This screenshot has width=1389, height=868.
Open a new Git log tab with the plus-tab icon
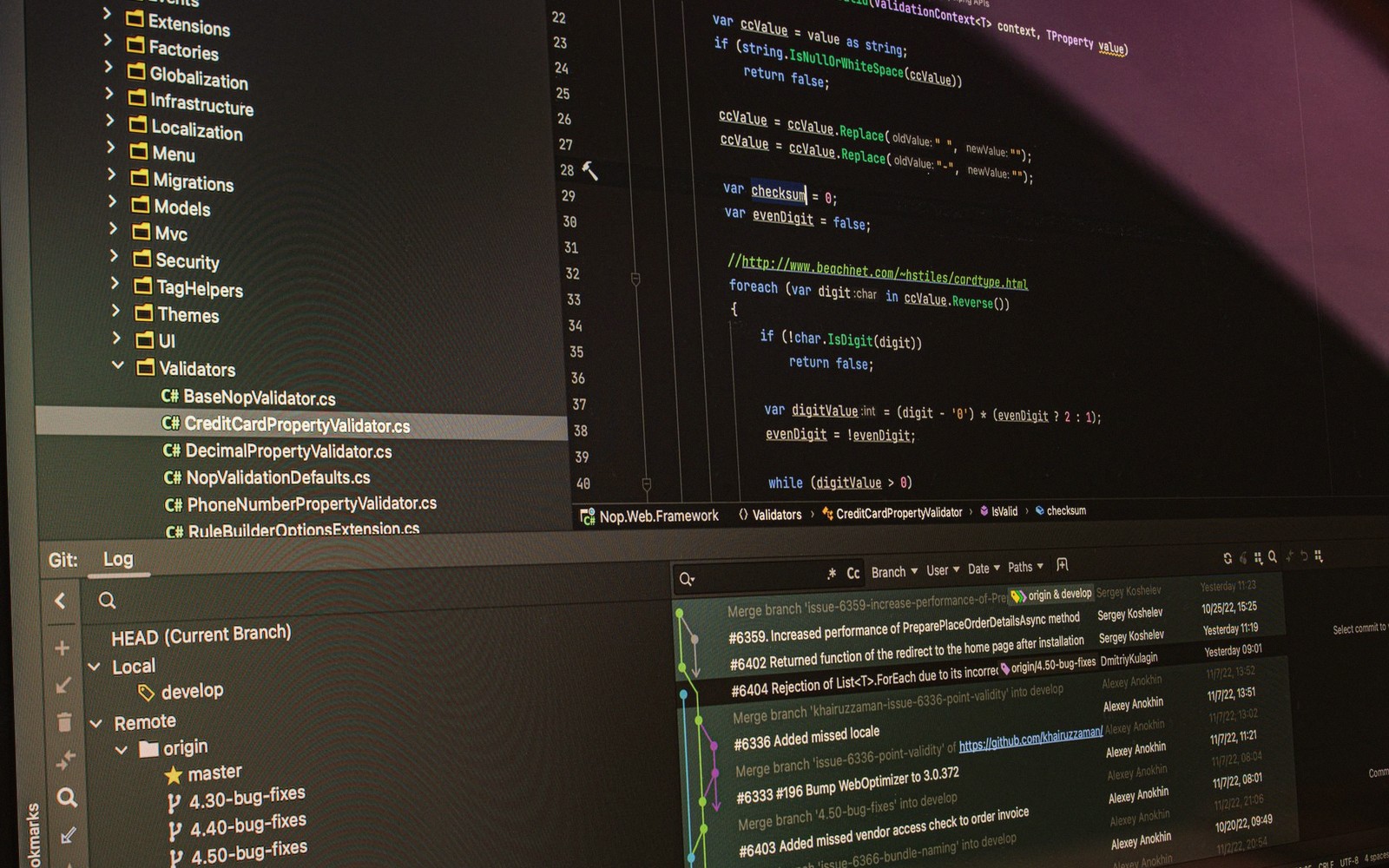pyautogui.click(x=1062, y=565)
